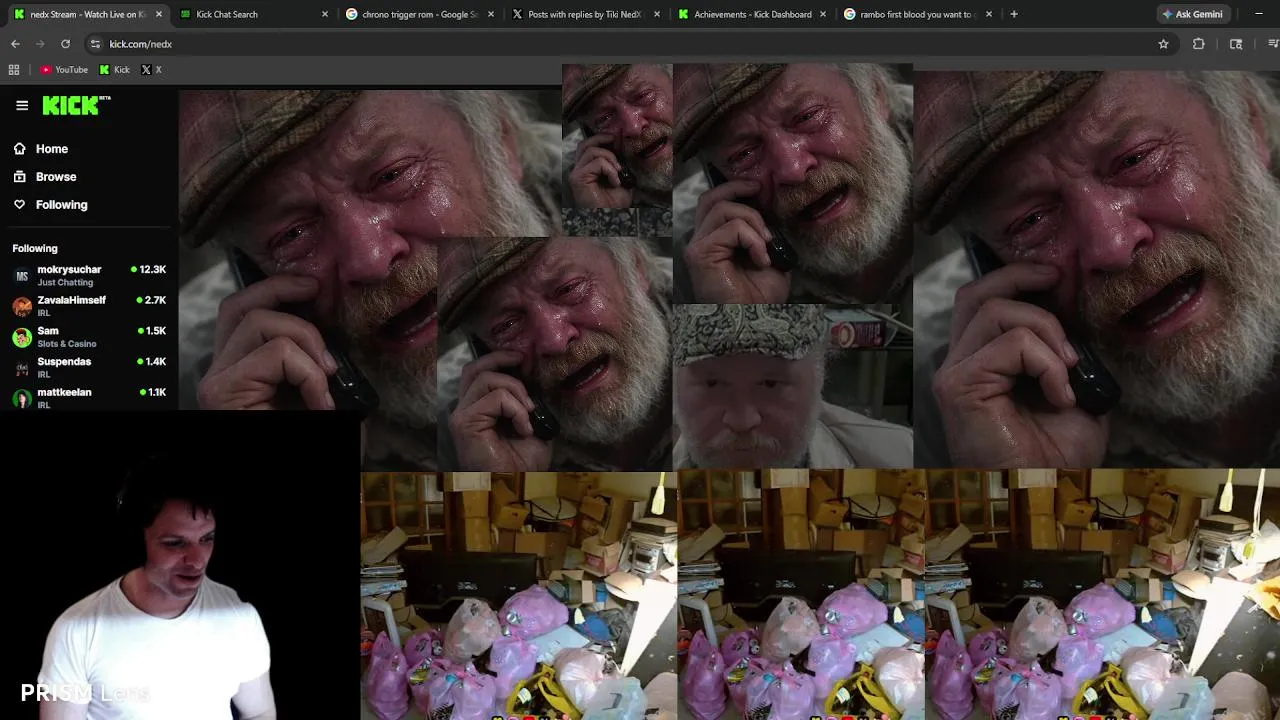Click the Ask Gemini button
Screen dimensions: 1280x720
click(1192, 14)
